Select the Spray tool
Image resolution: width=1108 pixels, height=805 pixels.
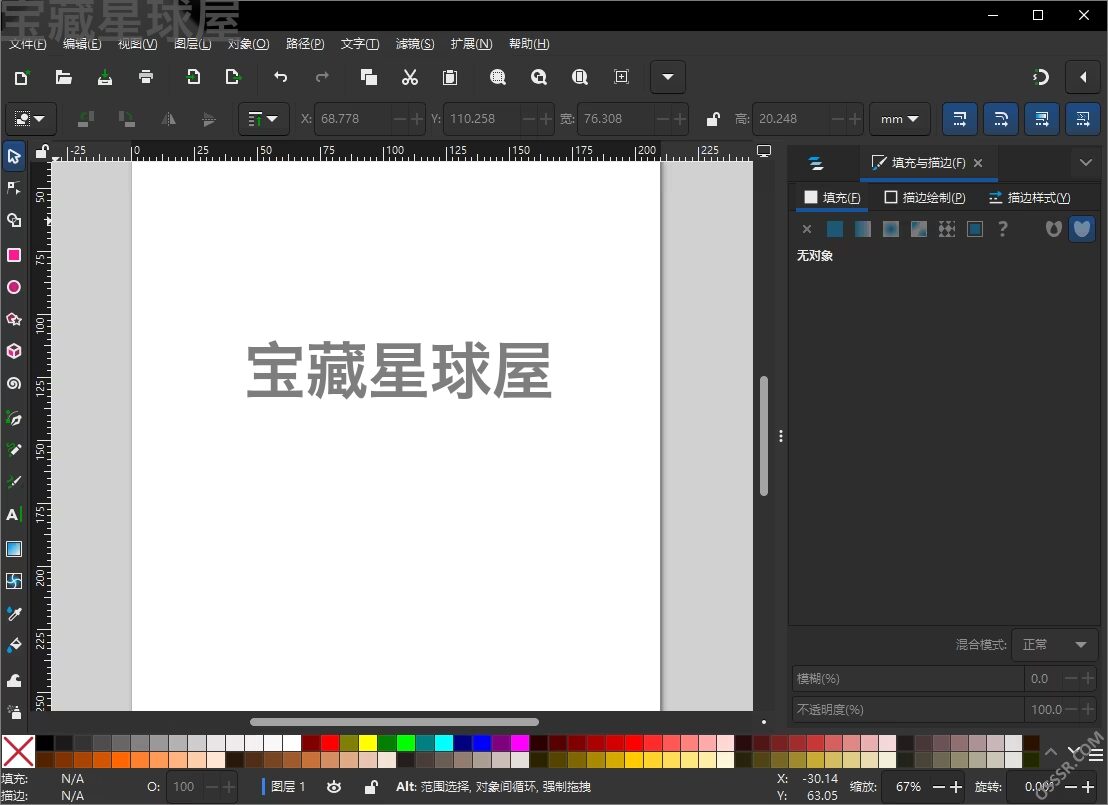[x=13, y=711]
